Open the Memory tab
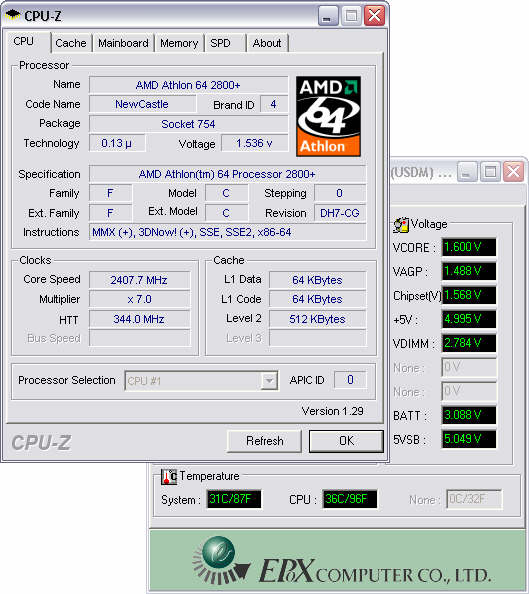The image size is (529, 594). click(x=179, y=43)
